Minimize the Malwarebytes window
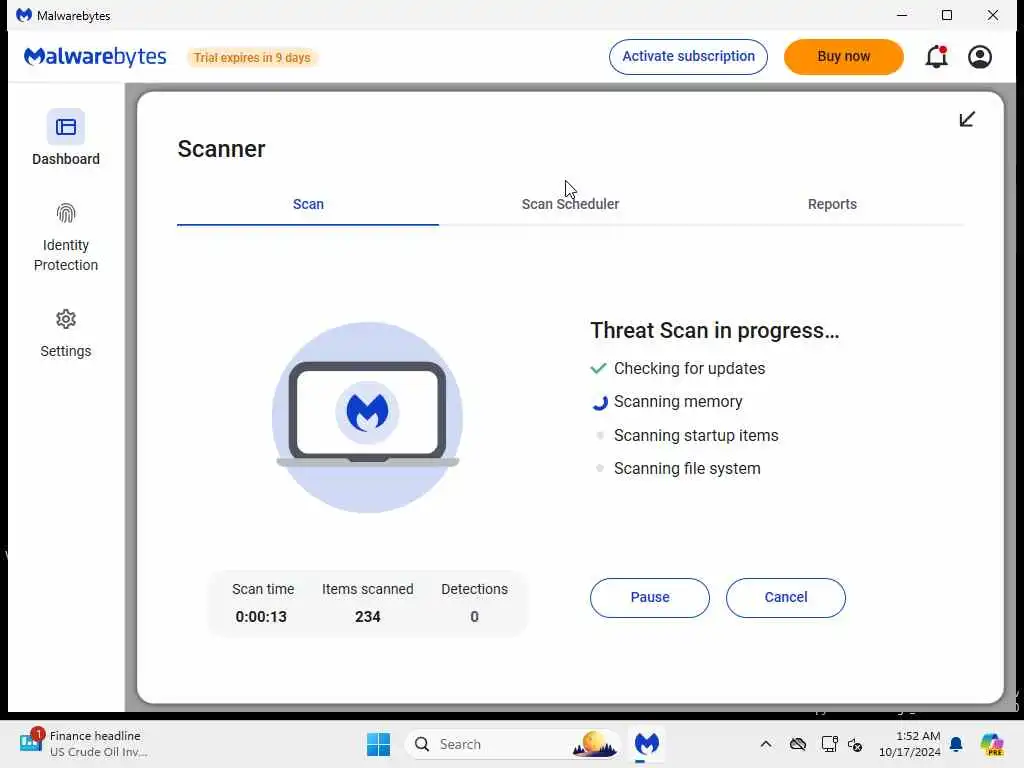The width and height of the screenshot is (1024, 768). tap(902, 15)
